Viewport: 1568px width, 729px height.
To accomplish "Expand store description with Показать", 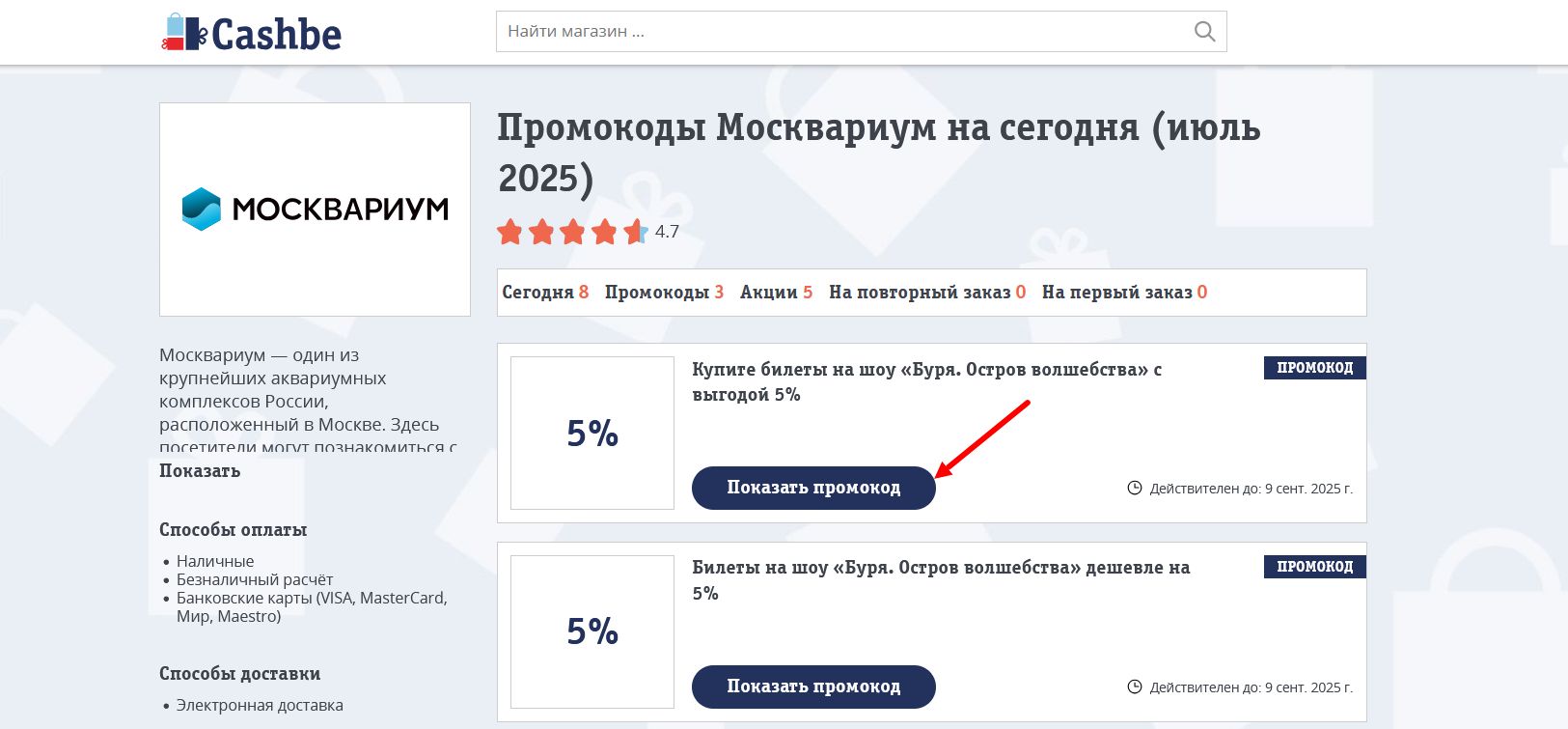I will pos(200,471).
